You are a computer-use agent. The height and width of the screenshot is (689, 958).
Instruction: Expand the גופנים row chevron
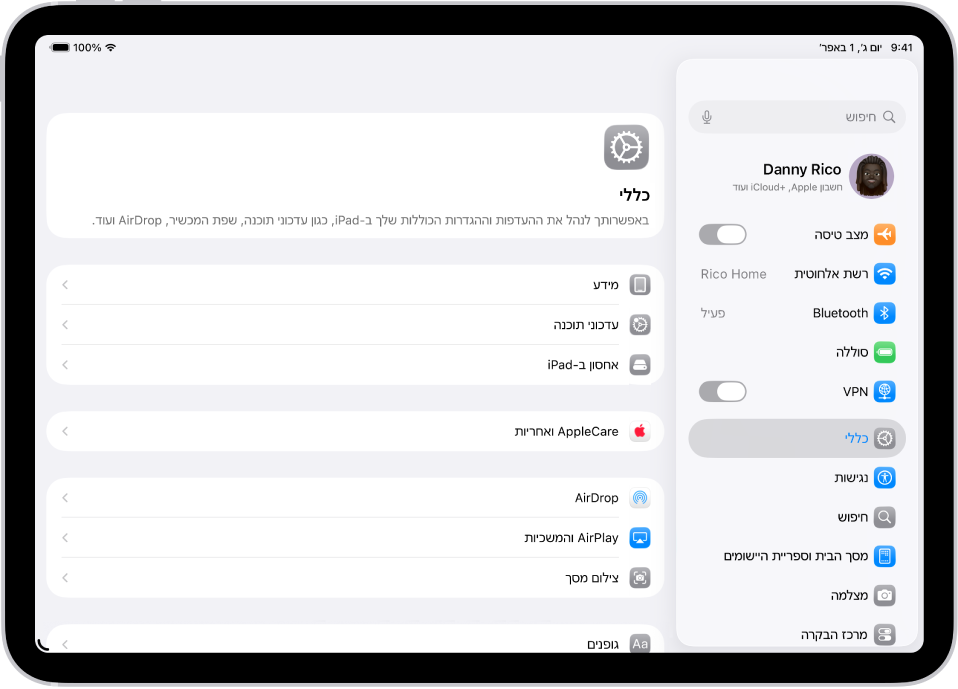click(x=65, y=644)
